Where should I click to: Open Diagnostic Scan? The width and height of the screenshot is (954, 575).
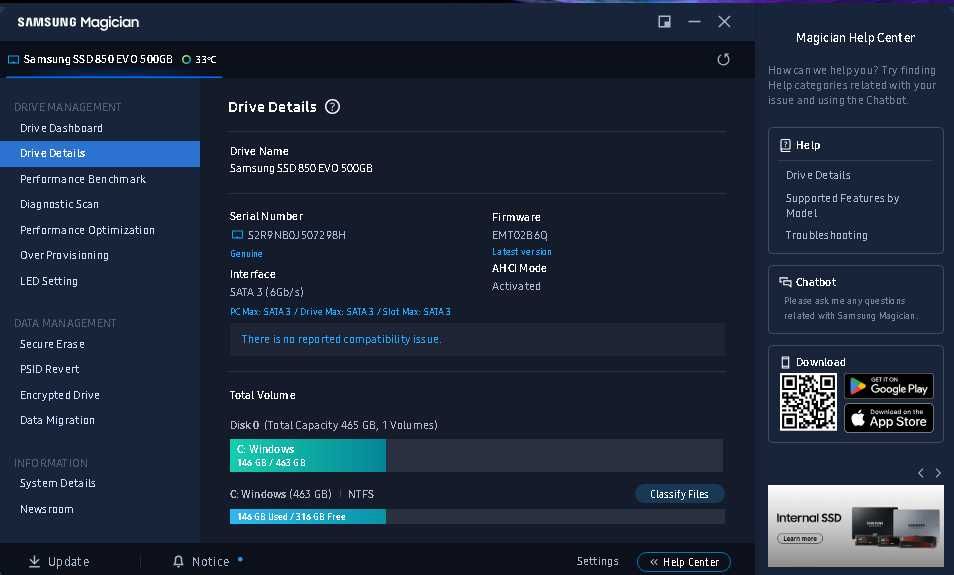pyautogui.click(x=59, y=204)
